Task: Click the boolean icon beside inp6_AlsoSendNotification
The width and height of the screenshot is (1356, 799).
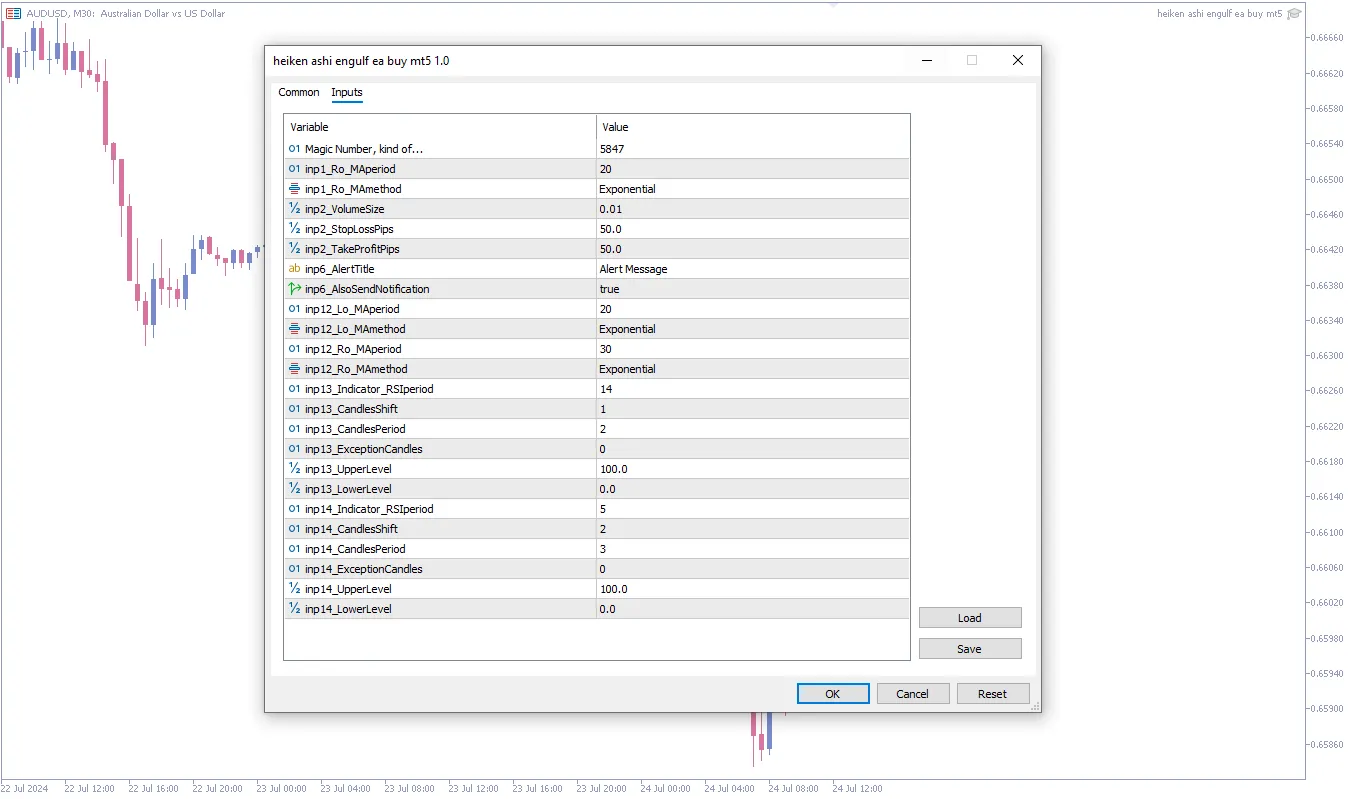Action: click(x=294, y=289)
